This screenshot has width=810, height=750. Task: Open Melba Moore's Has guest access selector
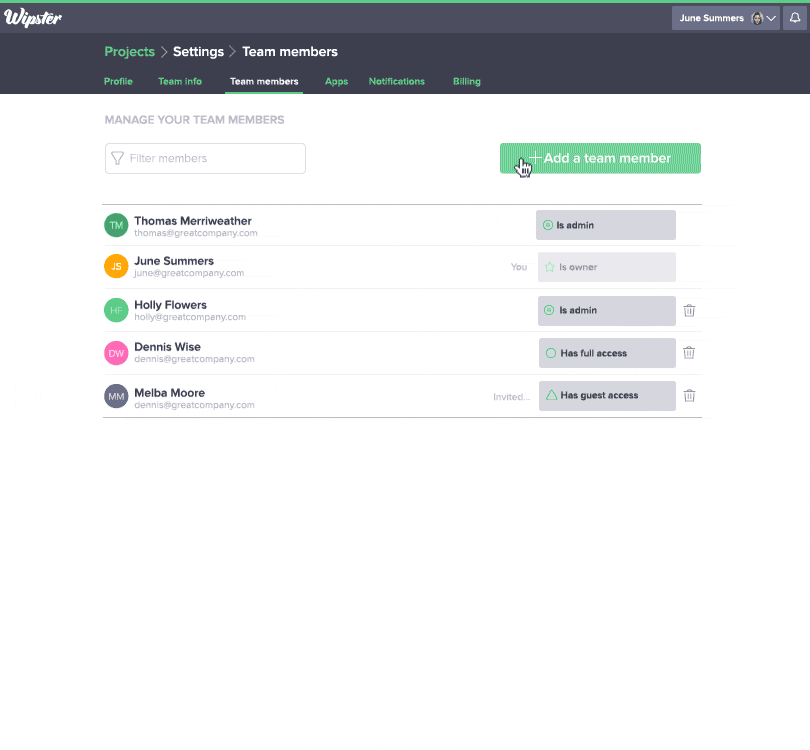click(607, 396)
